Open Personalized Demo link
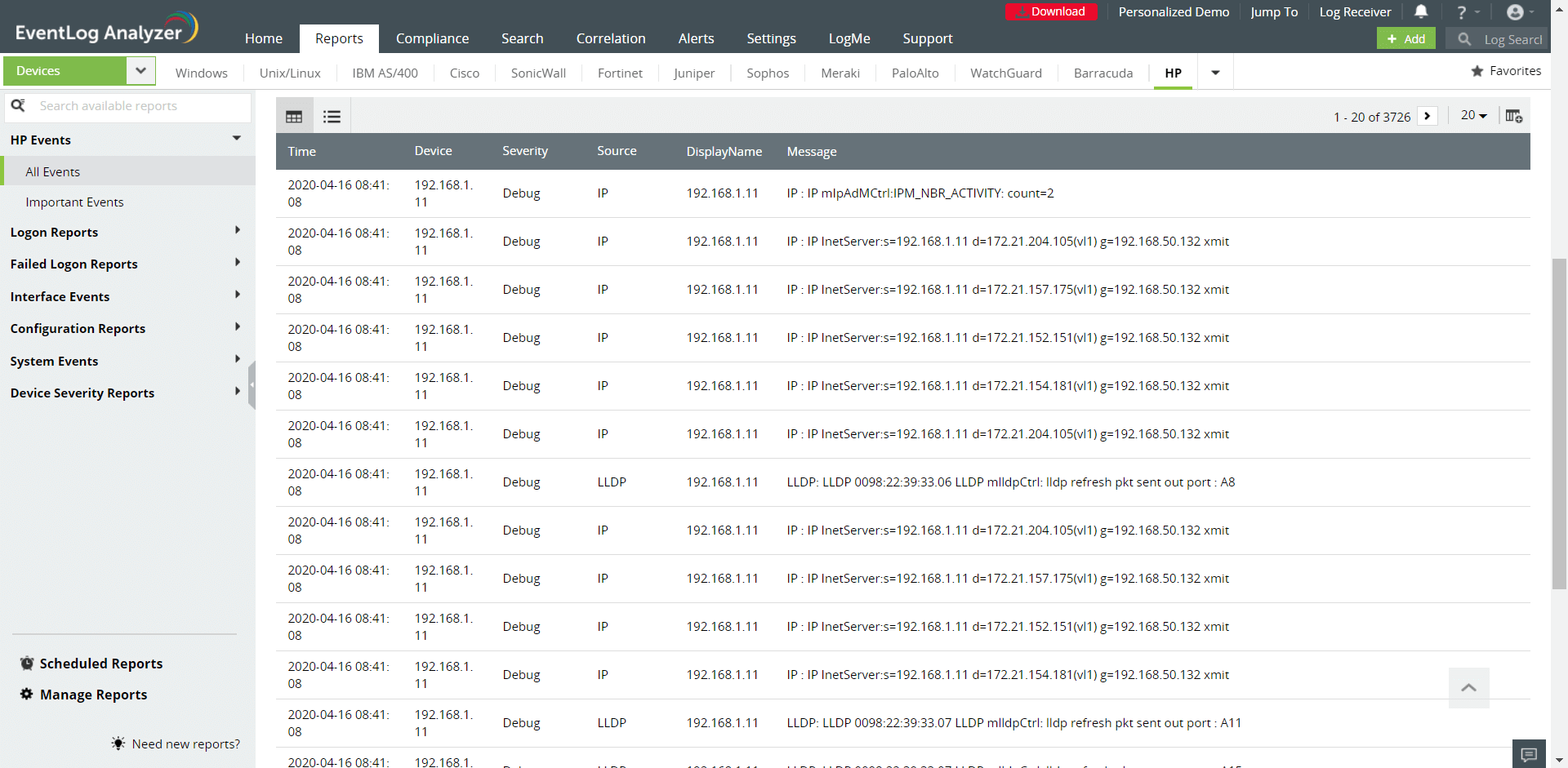 pos(1174,11)
